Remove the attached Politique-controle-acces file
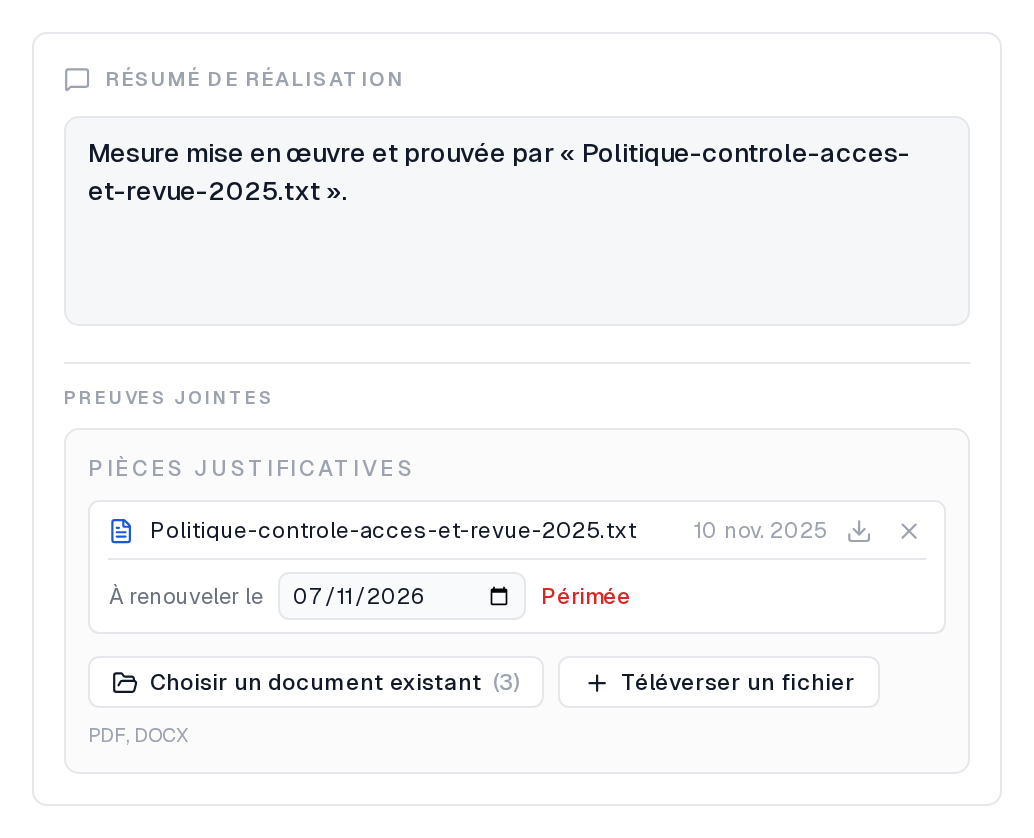 (909, 531)
